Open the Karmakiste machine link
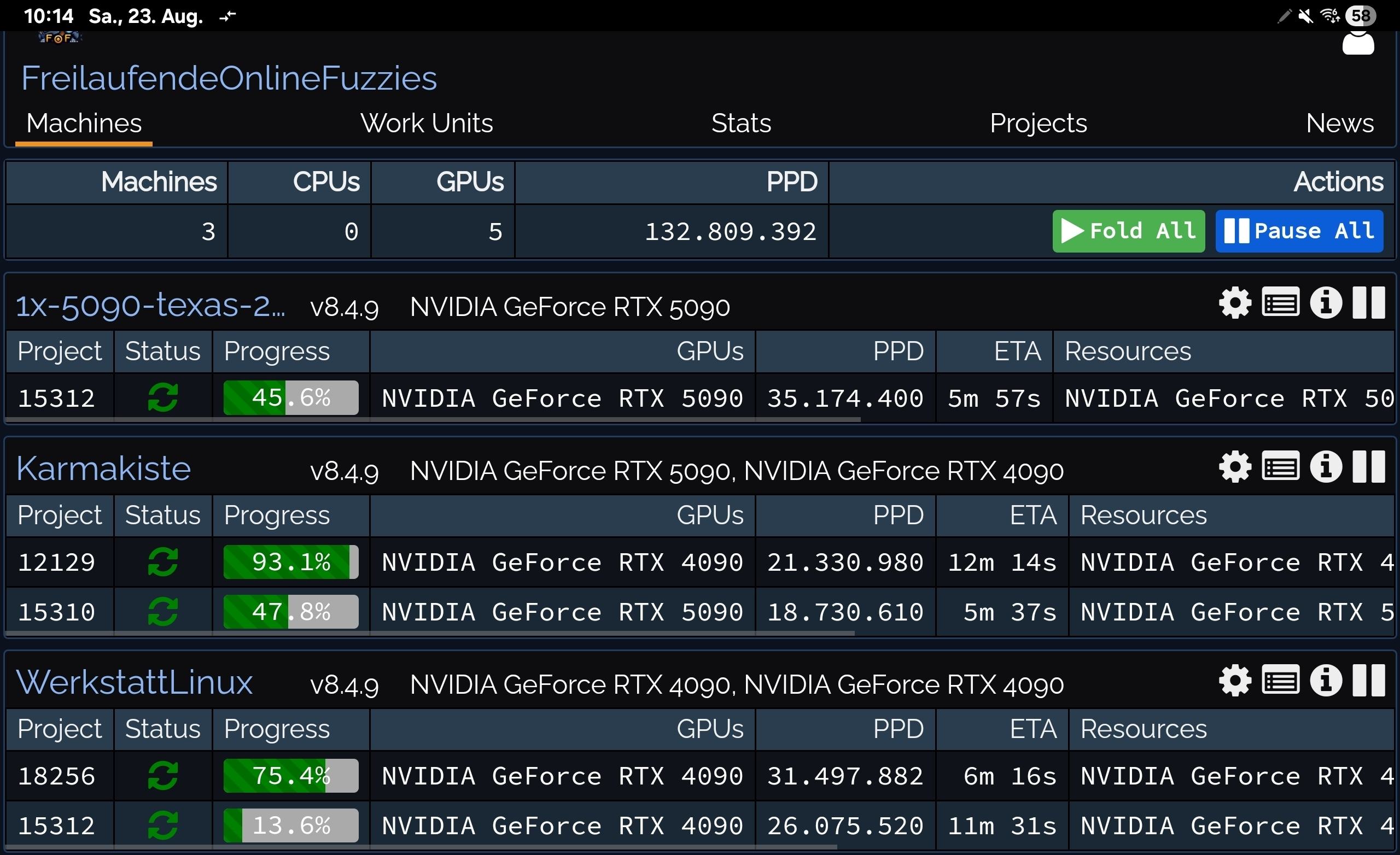 pos(103,469)
